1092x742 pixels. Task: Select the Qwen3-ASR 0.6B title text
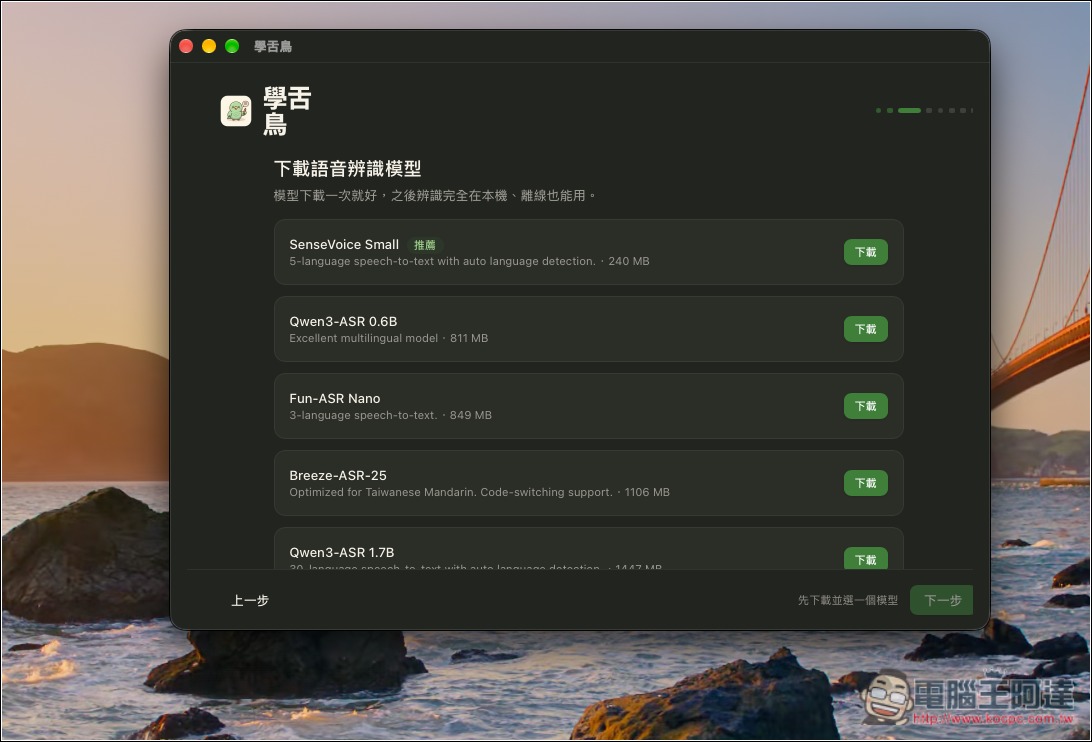point(343,321)
